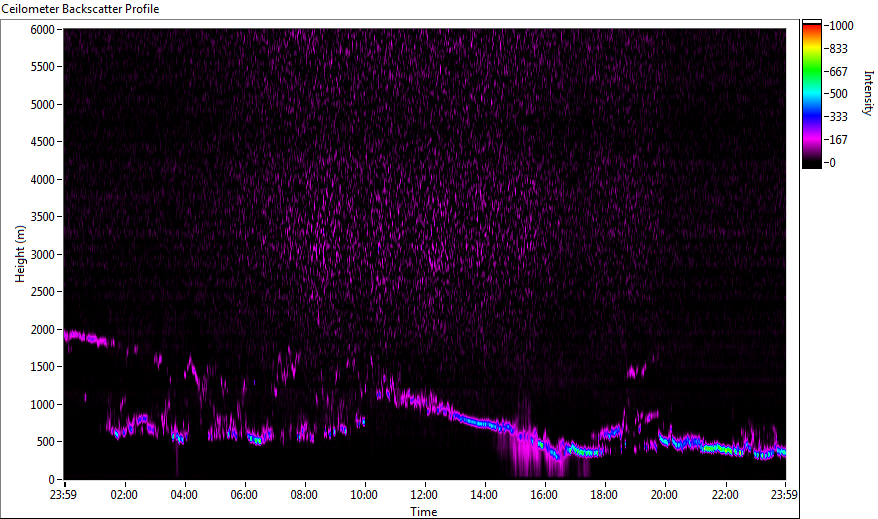
Task: Click the 500 intensity scale label
Action: [838, 94]
